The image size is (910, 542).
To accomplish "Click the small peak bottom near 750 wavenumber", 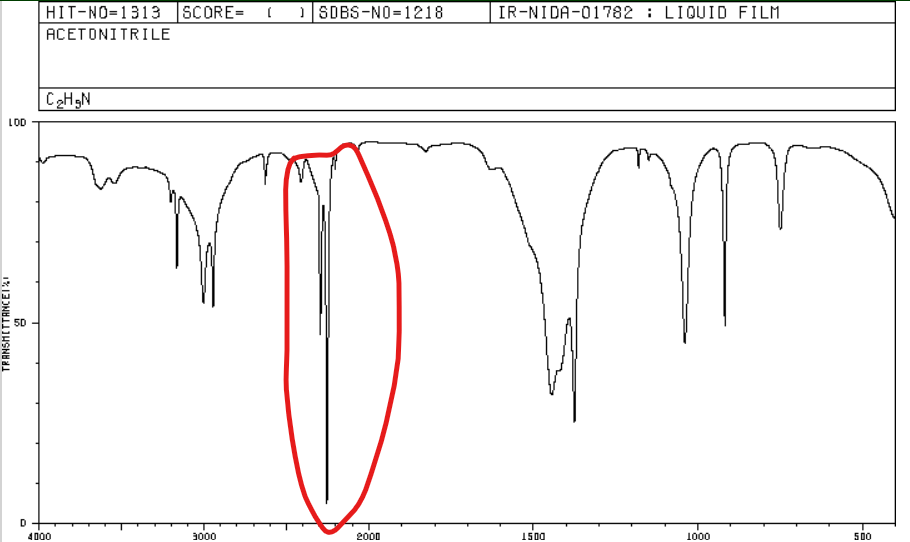I will 781,227.
